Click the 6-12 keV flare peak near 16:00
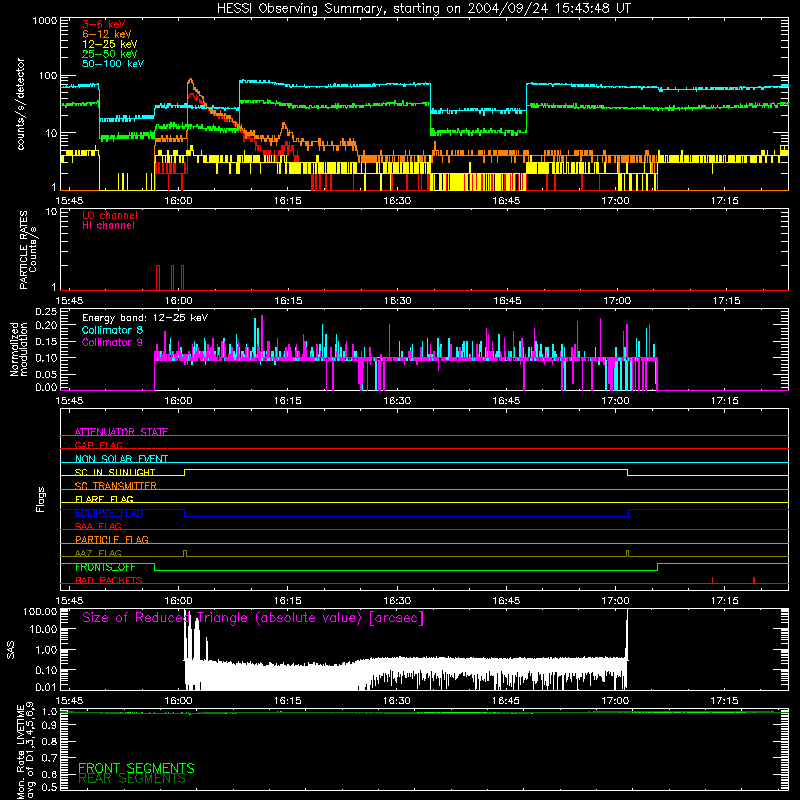This screenshot has width=800, height=800. [190, 80]
